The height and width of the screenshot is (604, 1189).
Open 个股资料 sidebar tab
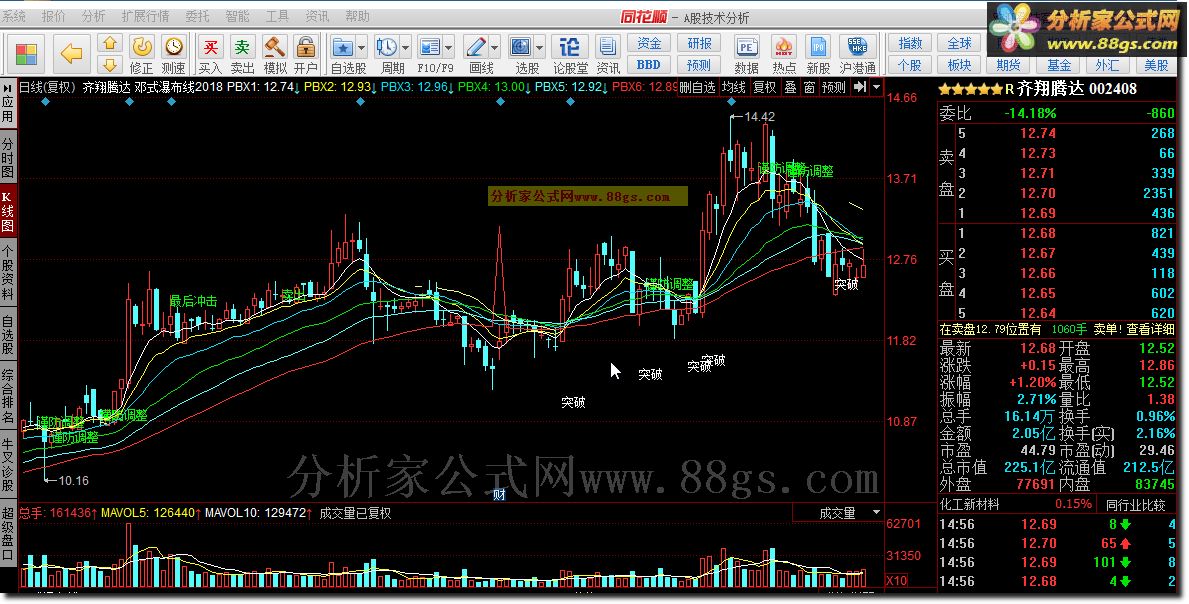coord(8,271)
